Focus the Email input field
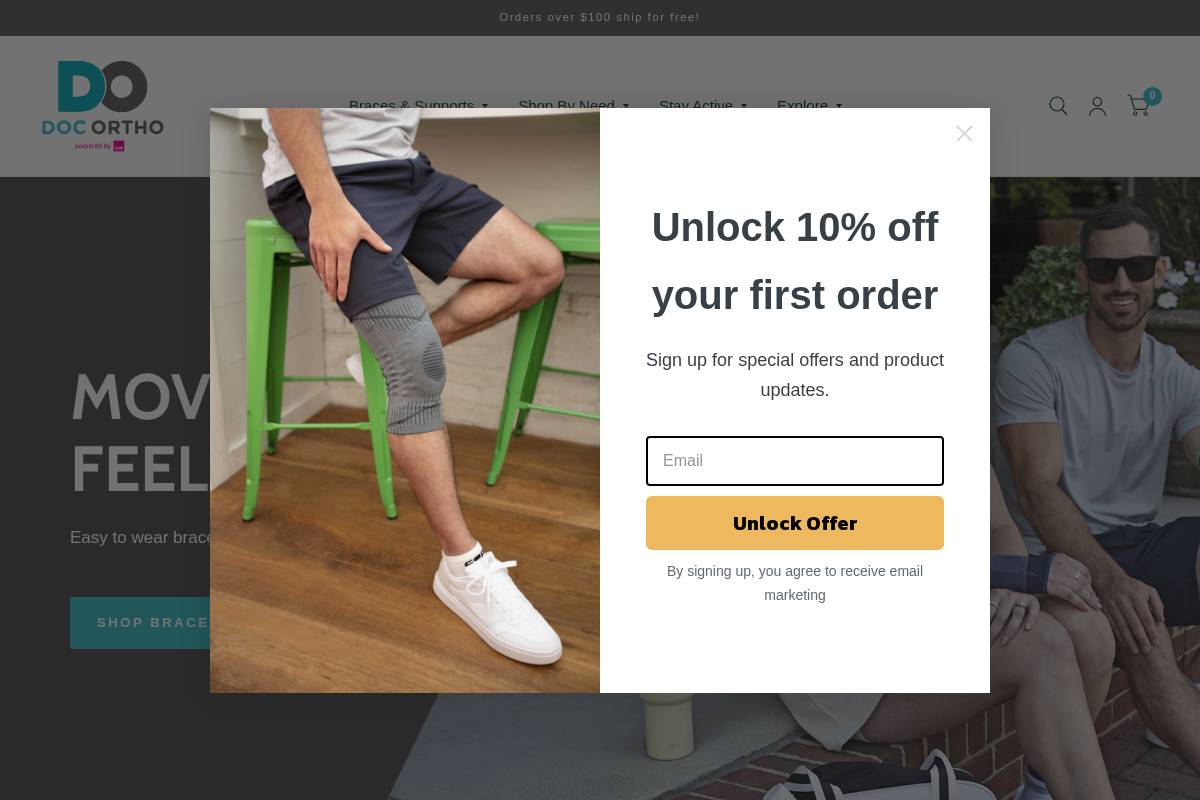The width and height of the screenshot is (1200, 800). (x=795, y=461)
